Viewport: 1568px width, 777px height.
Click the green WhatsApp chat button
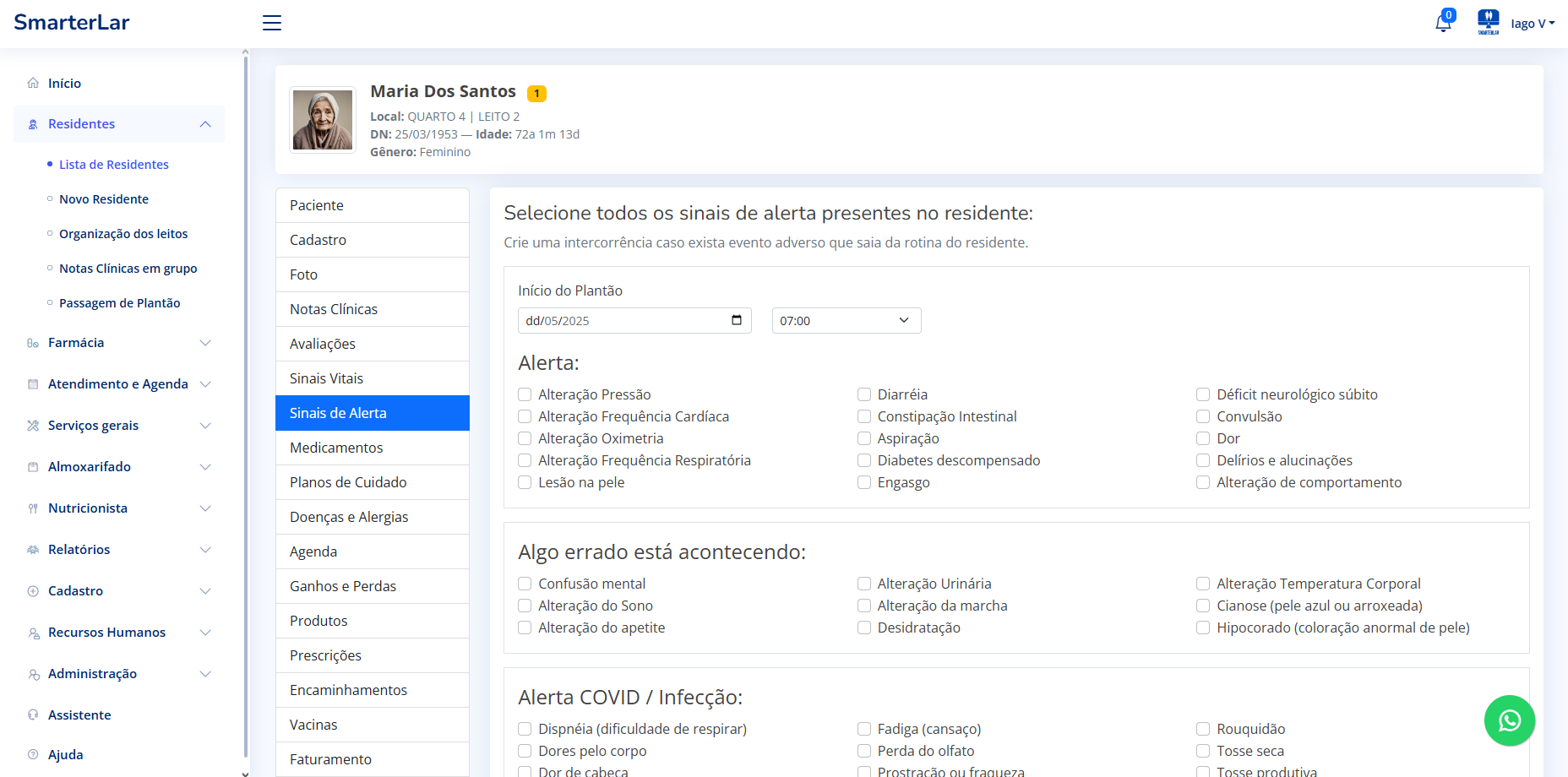pos(1509,720)
